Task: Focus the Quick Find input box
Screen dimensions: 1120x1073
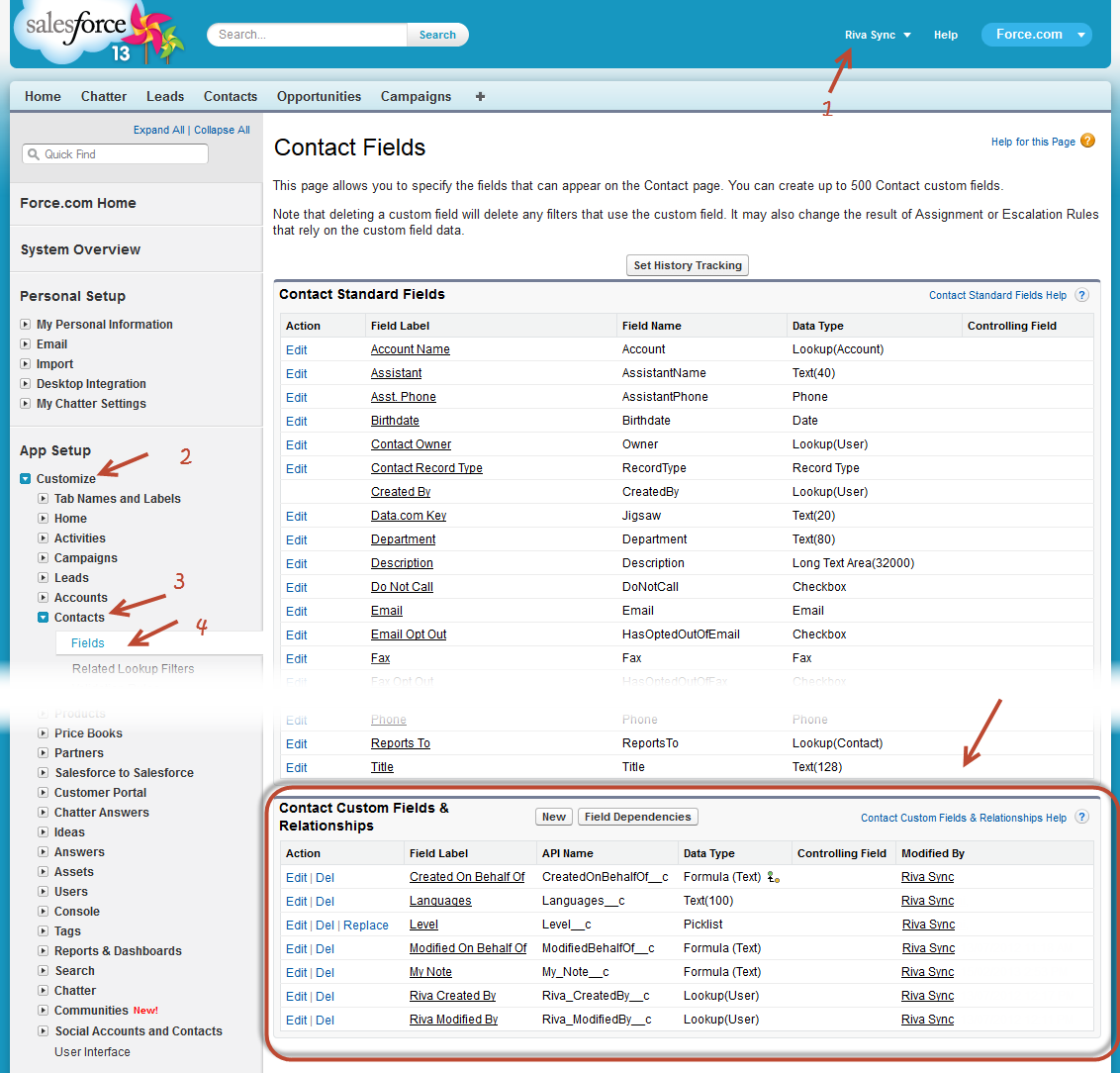Action: pos(116,154)
